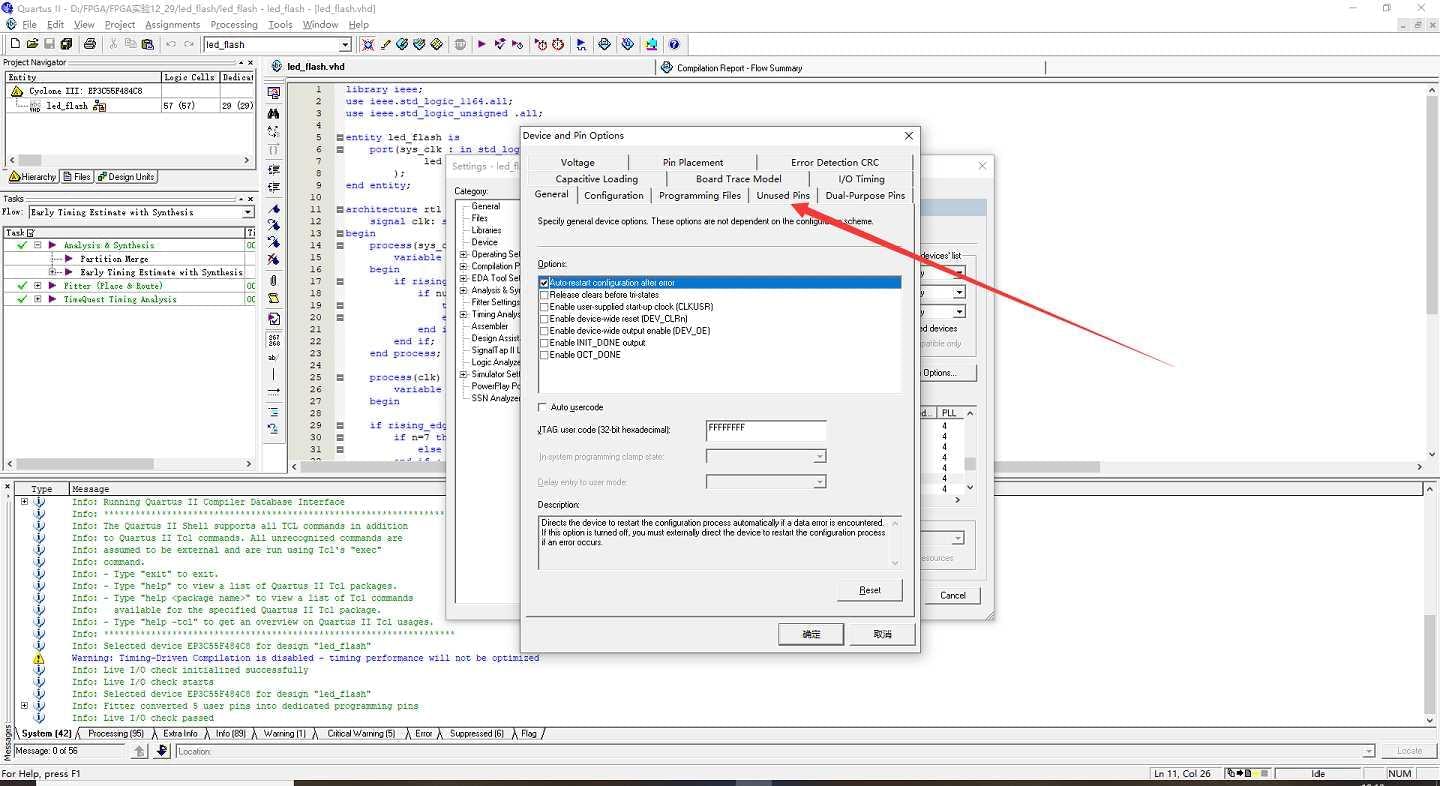Save all files via stacked disks icon
The image size is (1440, 786).
pyautogui.click(x=66, y=44)
